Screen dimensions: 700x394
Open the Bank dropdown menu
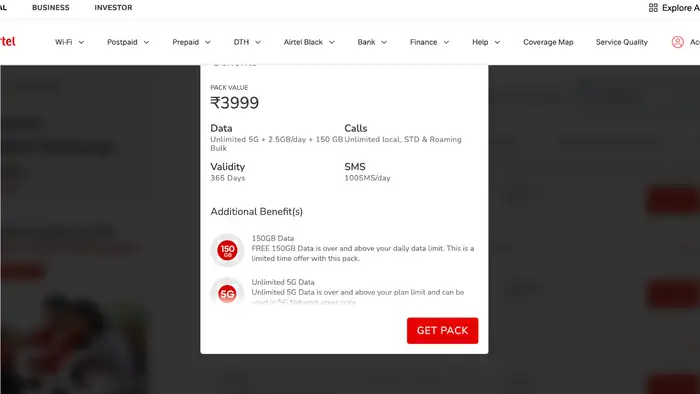tap(372, 42)
